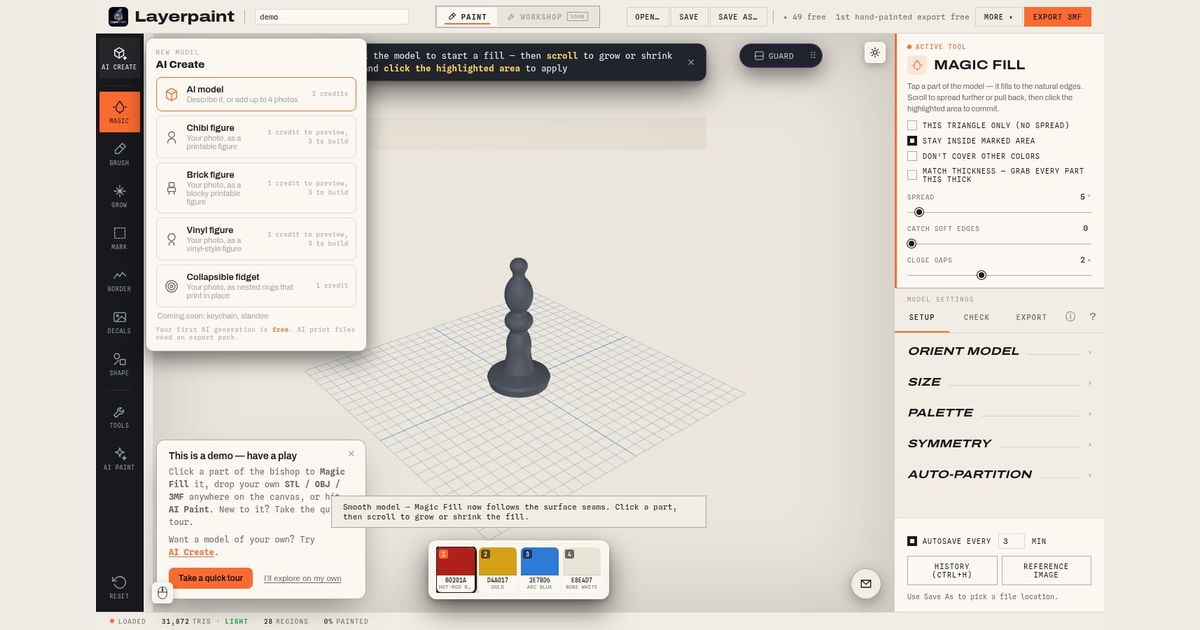Select the red Hot-Rod swatch
The height and width of the screenshot is (630, 1200).
point(456,569)
